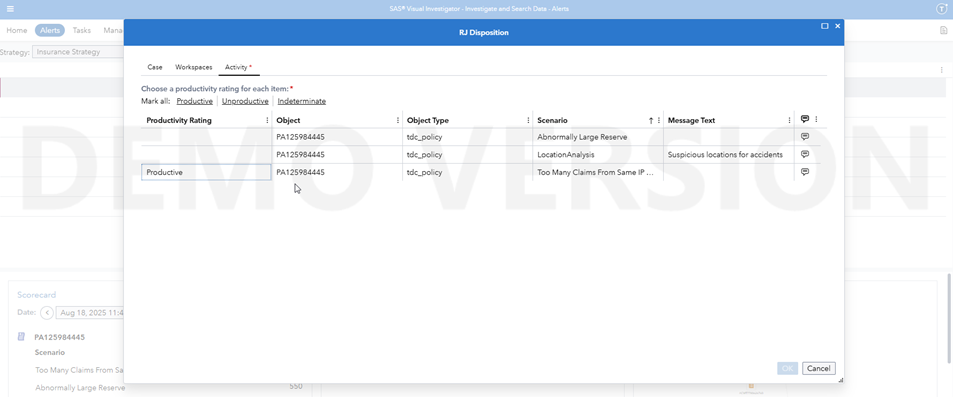Click the Object column header
This screenshot has width=953, height=397.
pyautogui.click(x=288, y=120)
